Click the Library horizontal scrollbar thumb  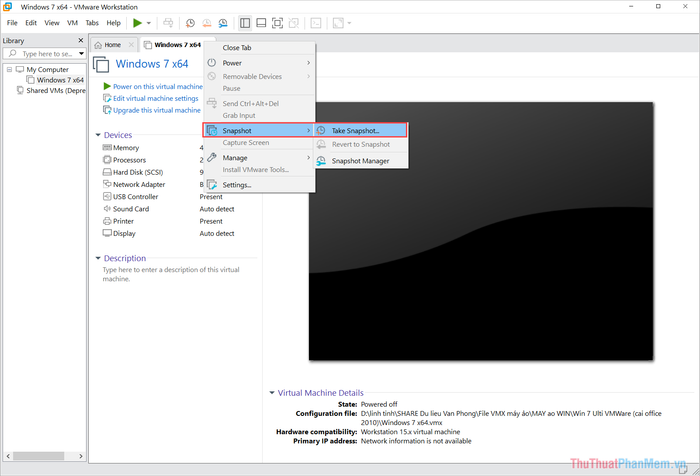[38, 456]
